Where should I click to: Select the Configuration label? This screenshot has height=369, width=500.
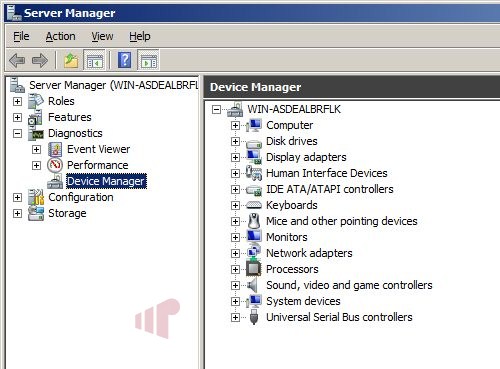(81, 197)
